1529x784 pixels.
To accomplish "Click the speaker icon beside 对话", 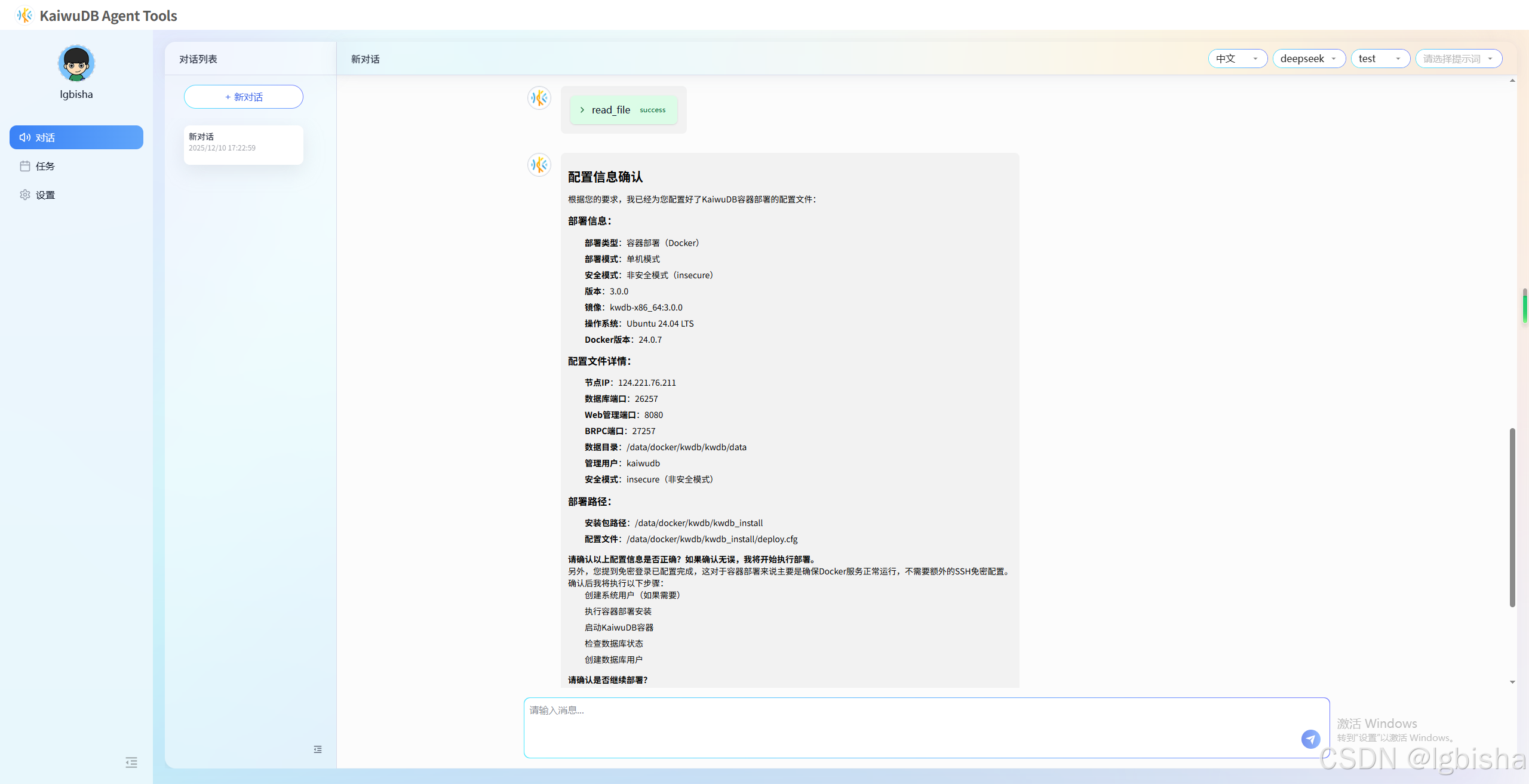I will tap(24, 137).
